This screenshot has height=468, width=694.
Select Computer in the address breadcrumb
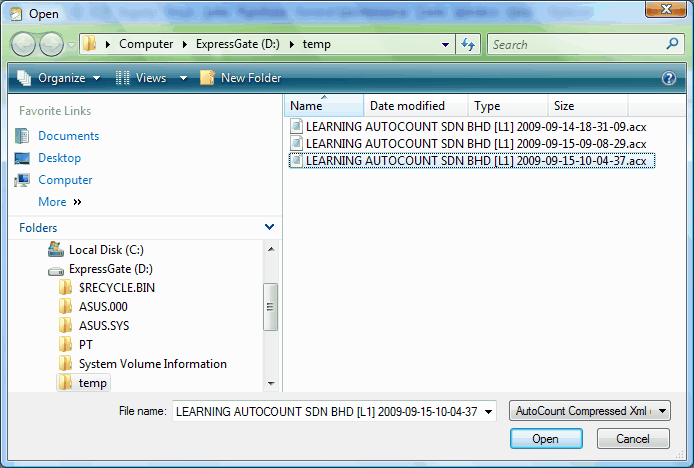146,44
